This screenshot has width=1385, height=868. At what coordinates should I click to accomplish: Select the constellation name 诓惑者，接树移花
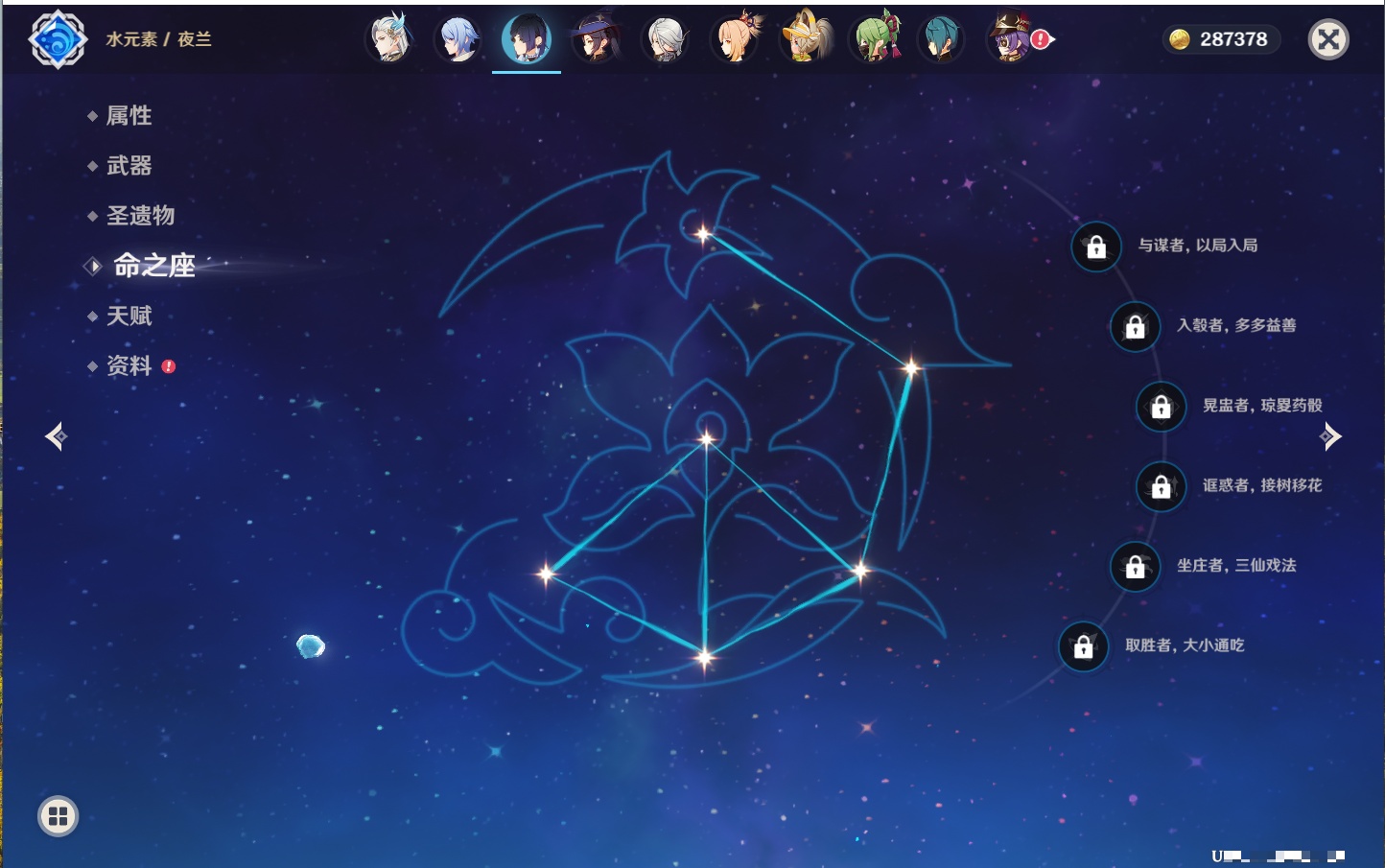click(x=1262, y=485)
